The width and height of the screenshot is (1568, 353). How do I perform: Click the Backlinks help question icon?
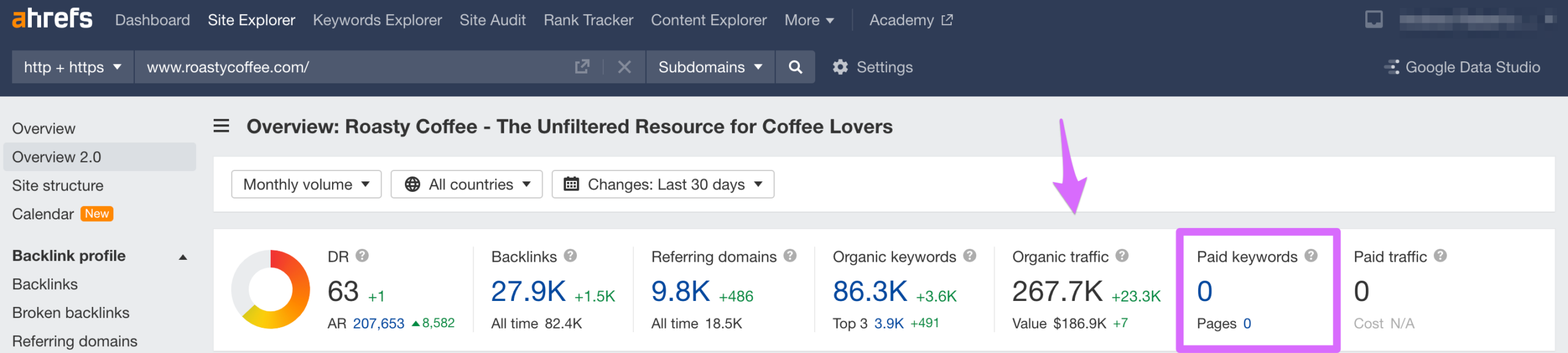tap(570, 256)
